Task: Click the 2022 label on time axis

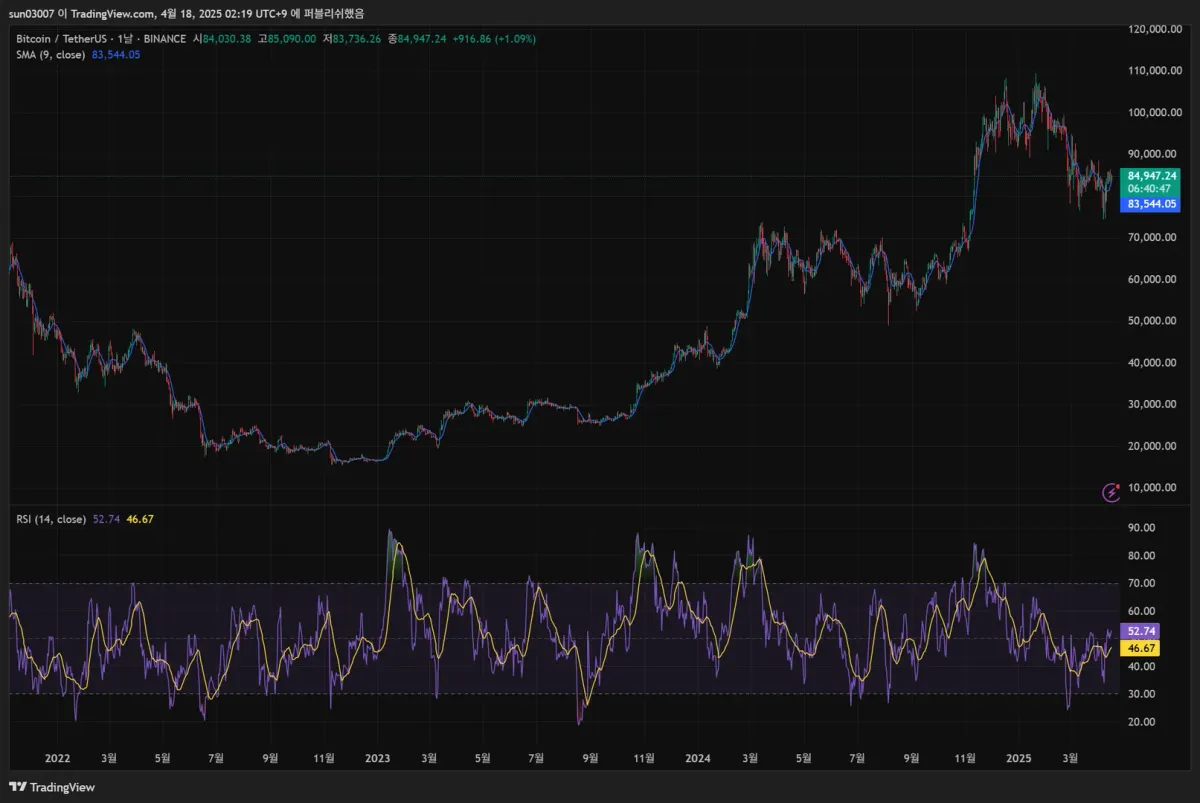Action: (x=58, y=759)
